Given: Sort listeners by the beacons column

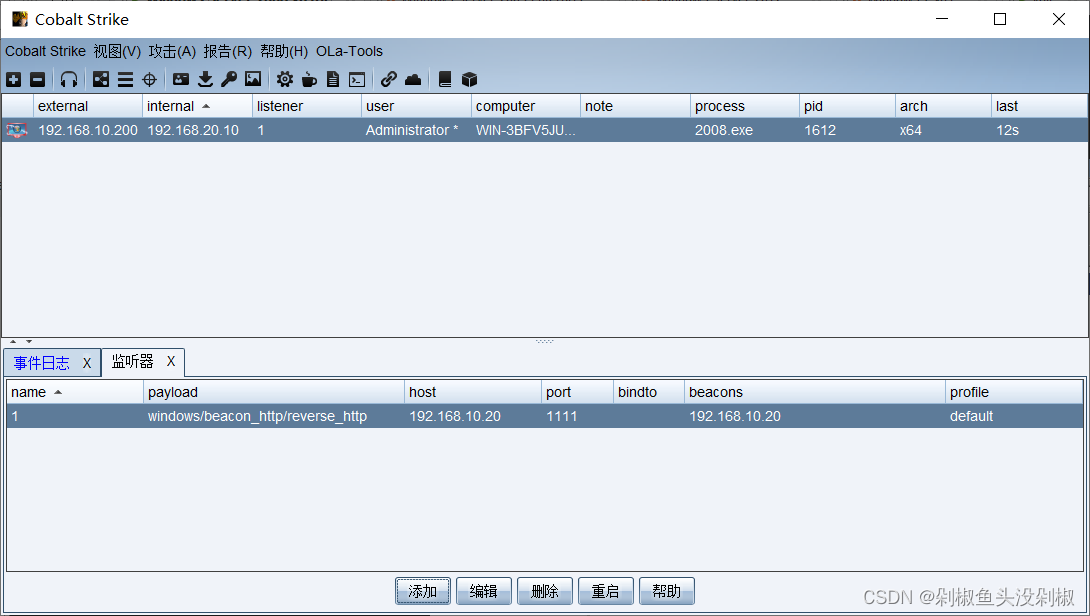Looking at the screenshot, I should click(814, 392).
